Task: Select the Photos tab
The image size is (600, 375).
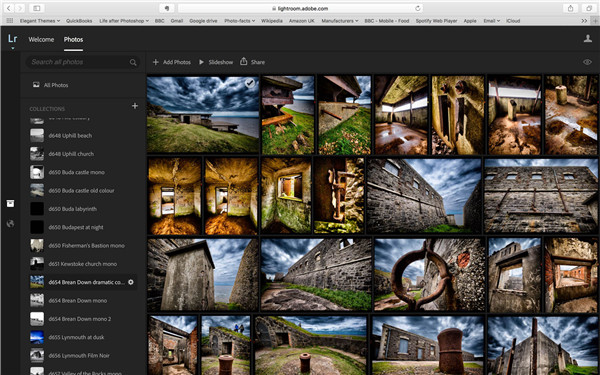Action: [73, 39]
